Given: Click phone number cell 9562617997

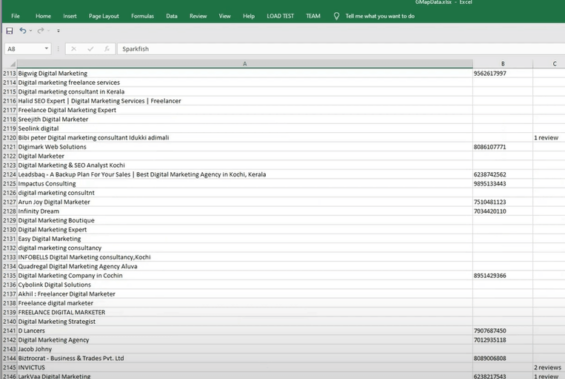Looking at the screenshot, I should click(503, 73).
